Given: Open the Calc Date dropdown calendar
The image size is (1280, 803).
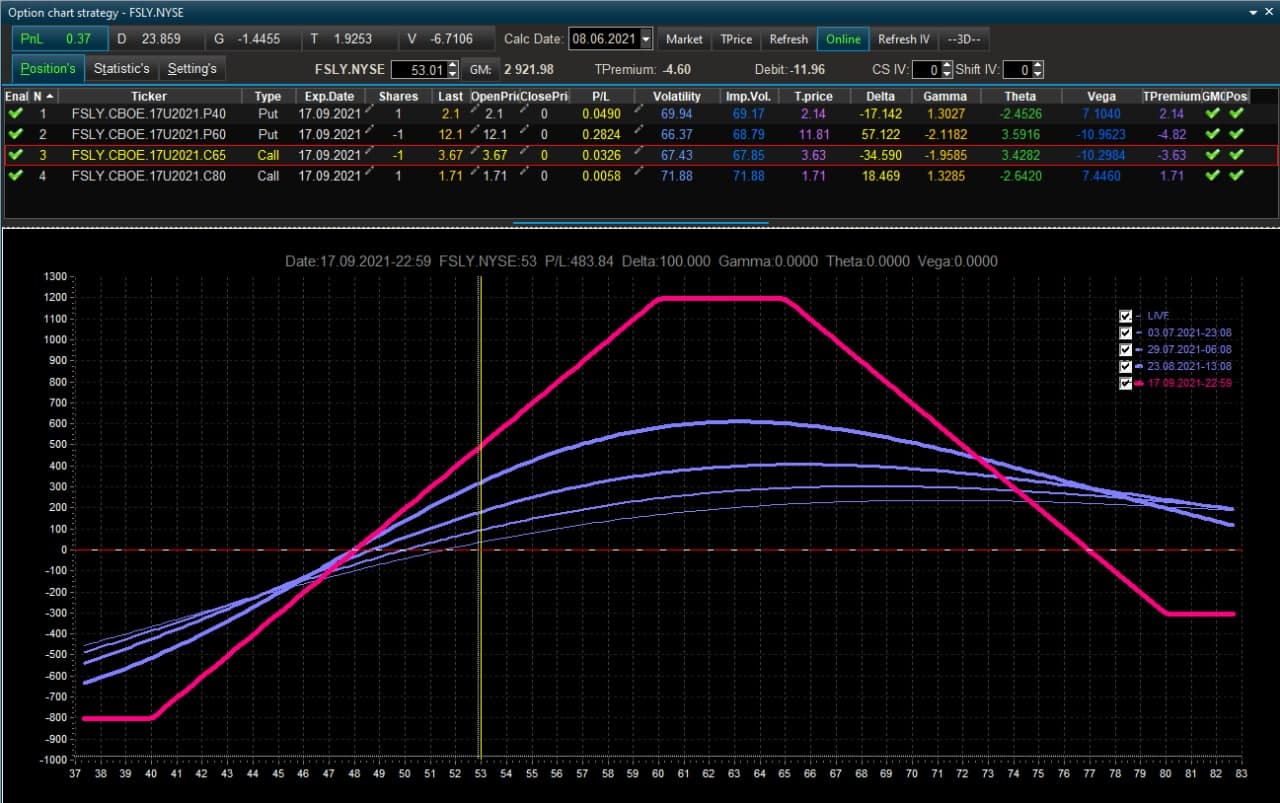Looking at the screenshot, I should coord(646,39).
